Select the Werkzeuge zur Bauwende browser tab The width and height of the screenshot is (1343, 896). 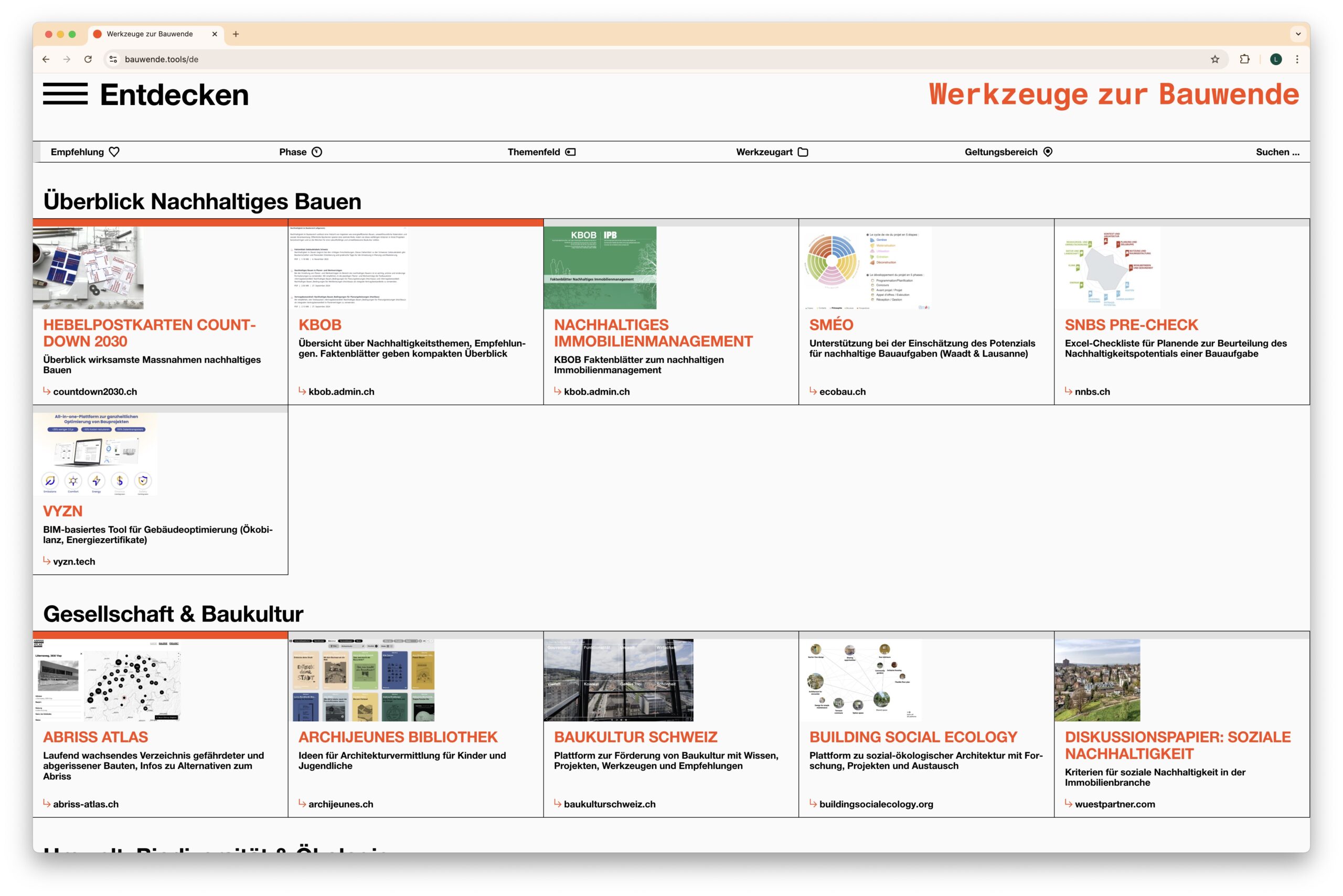point(150,34)
